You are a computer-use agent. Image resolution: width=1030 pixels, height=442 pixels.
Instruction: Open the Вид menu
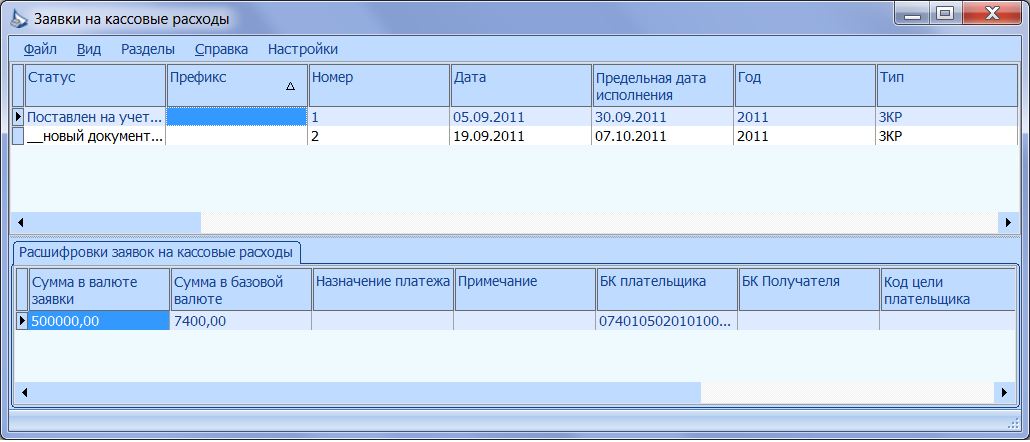[x=89, y=49]
